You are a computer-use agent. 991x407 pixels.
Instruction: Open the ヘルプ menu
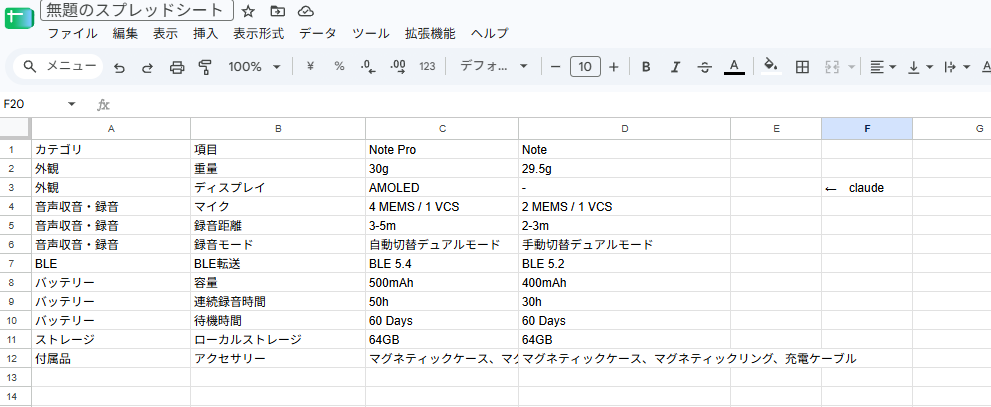[x=490, y=33]
